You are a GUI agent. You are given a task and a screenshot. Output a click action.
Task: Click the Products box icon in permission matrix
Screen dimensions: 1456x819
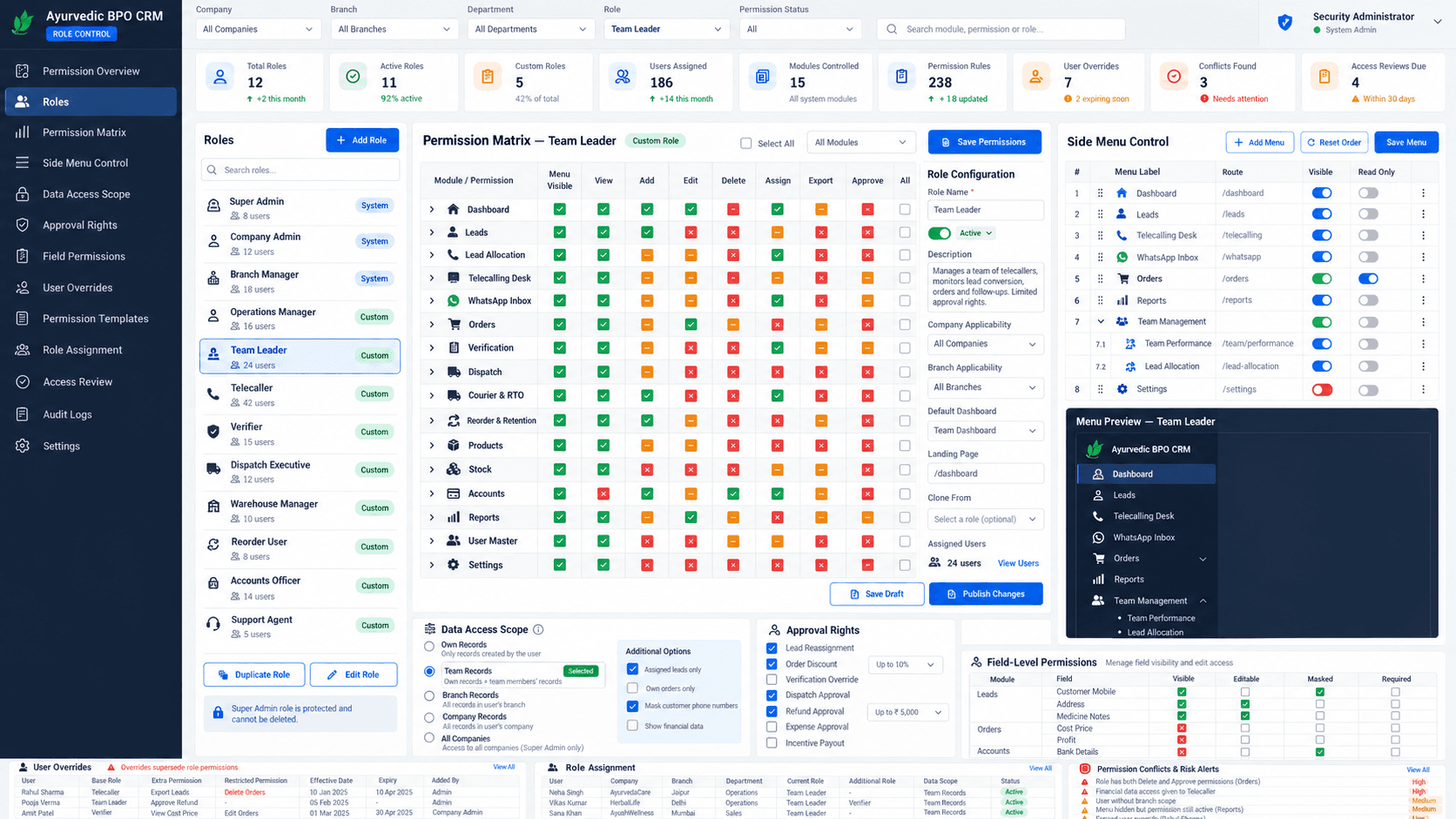(453, 445)
